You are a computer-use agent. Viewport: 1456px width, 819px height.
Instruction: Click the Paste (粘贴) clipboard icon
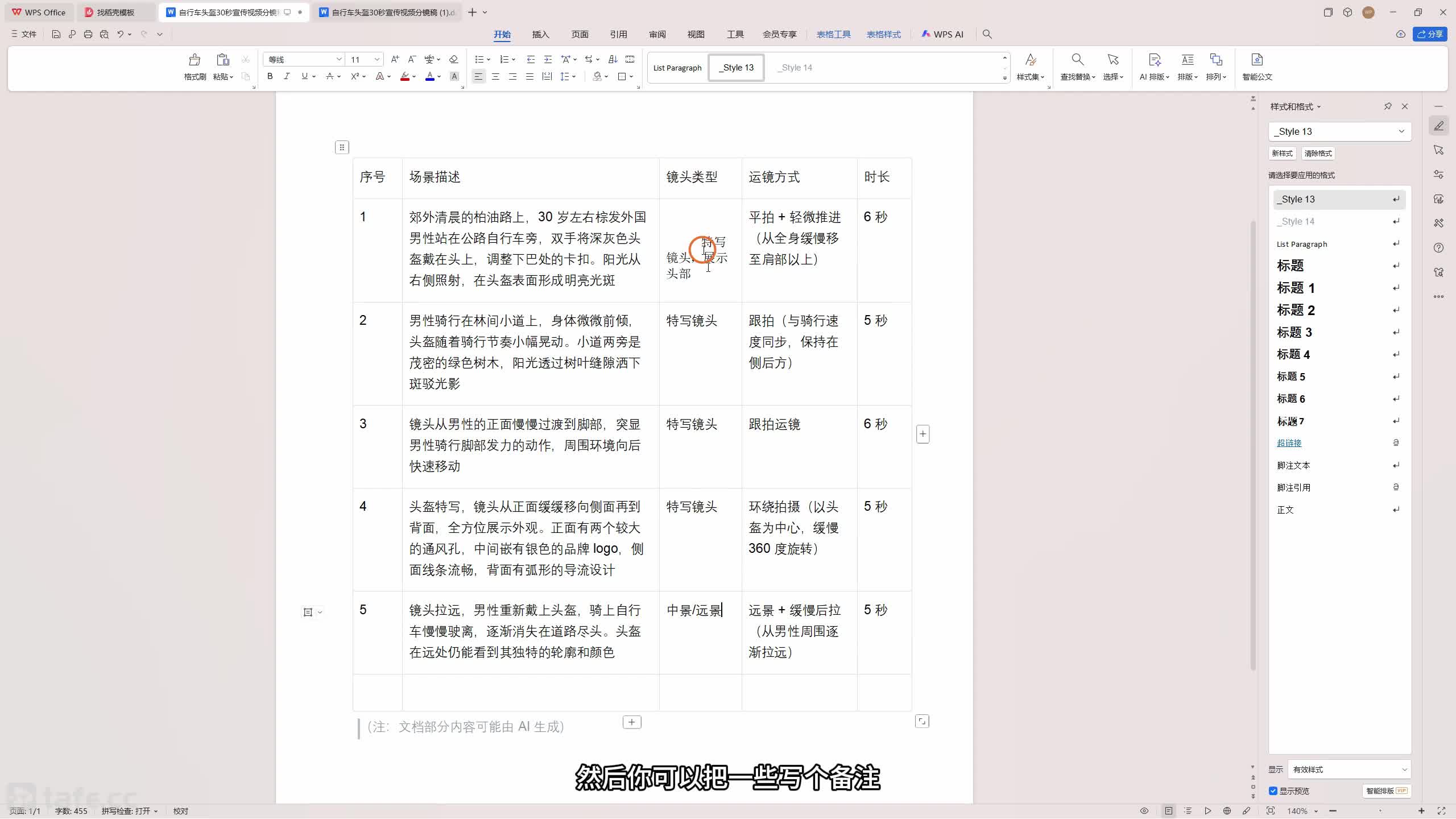coord(222,60)
